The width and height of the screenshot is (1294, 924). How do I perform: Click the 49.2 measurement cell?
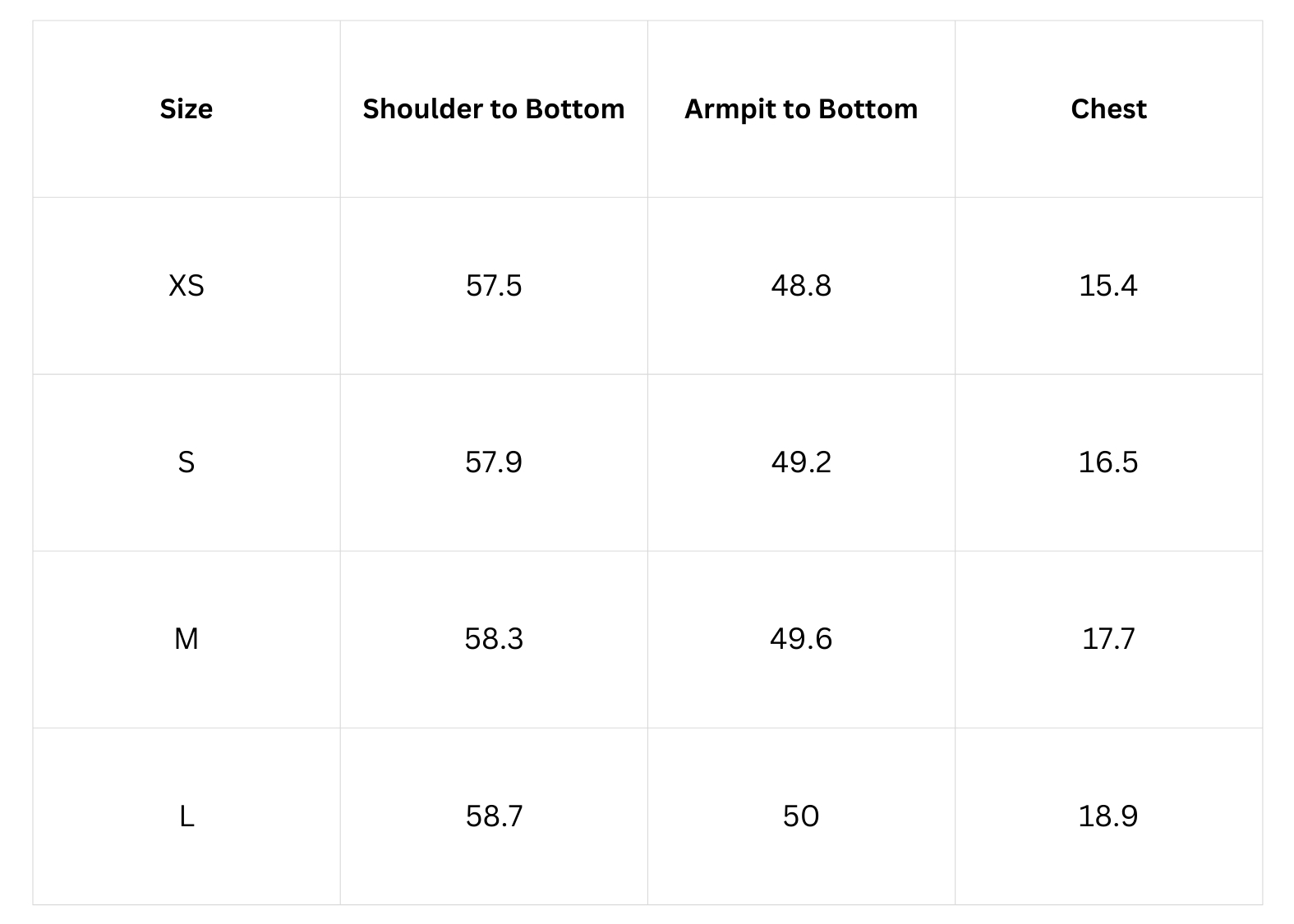coord(801,462)
